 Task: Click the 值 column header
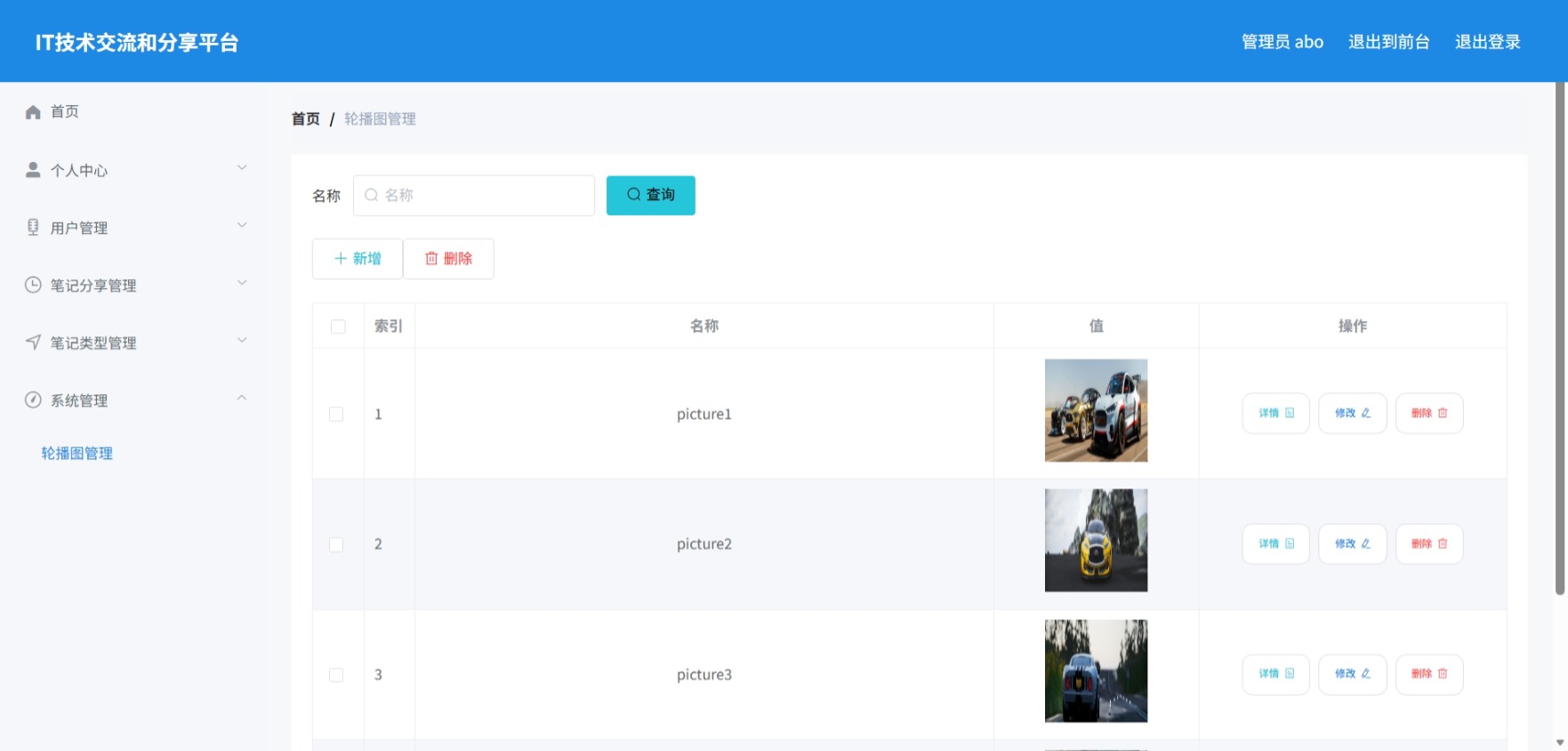pos(1097,327)
